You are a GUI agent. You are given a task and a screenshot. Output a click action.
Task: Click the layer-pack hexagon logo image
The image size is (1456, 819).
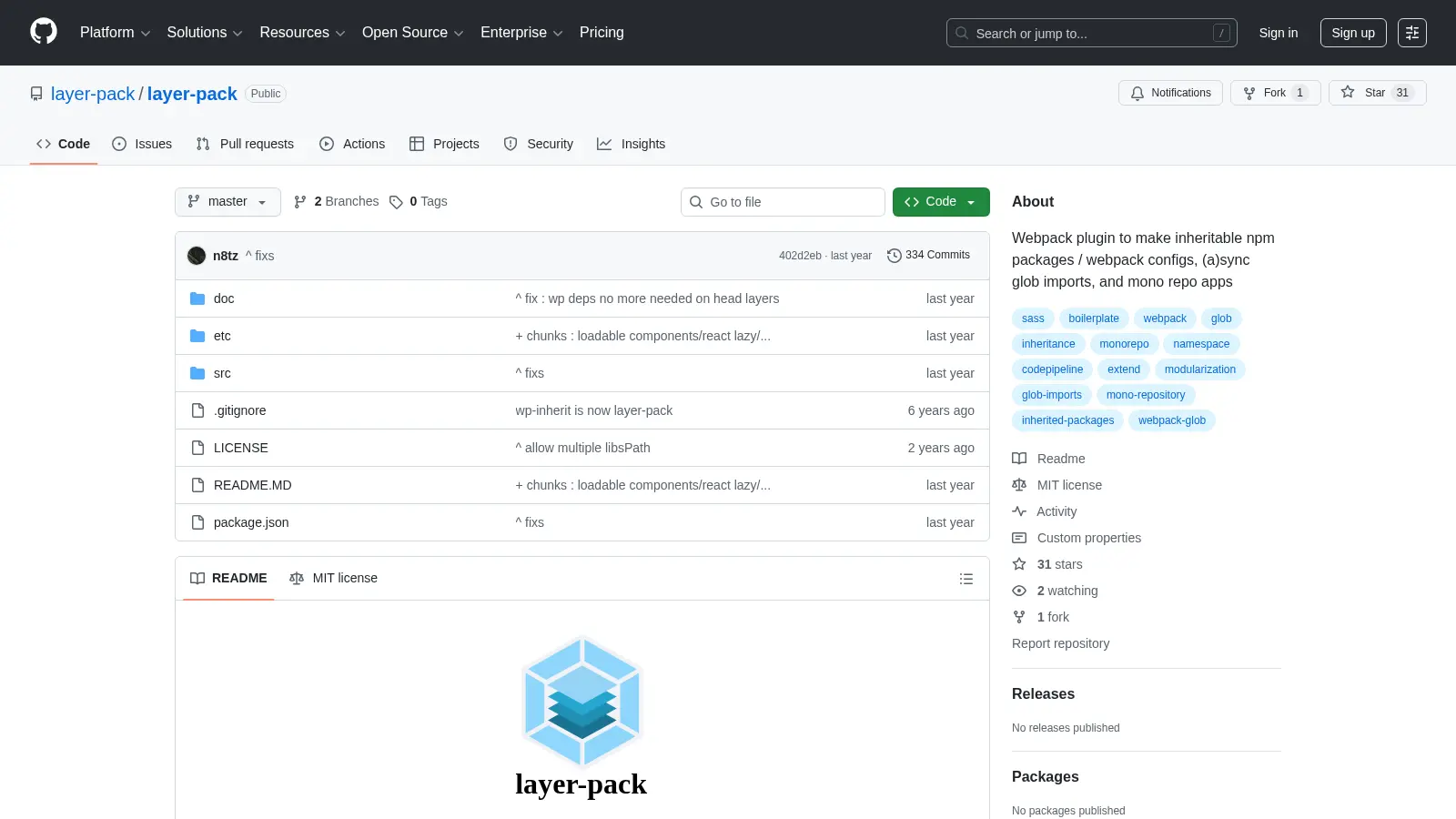[x=582, y=702]
